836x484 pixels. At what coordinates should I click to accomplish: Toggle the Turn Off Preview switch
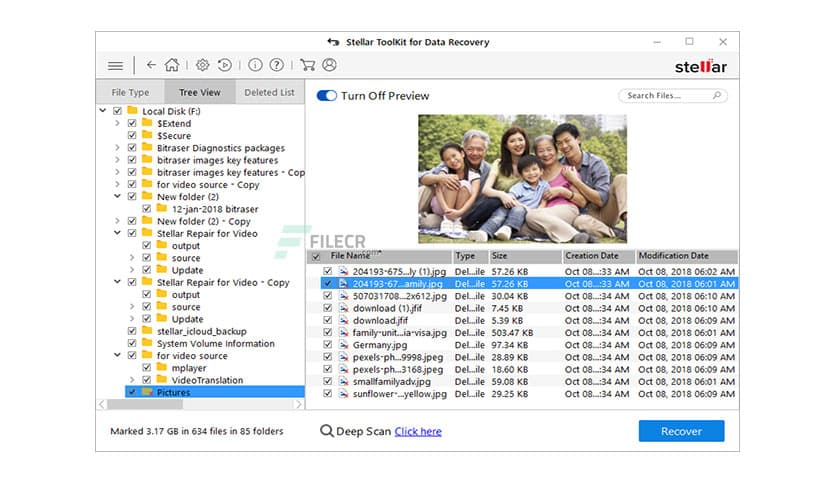(x=327, y=95)
